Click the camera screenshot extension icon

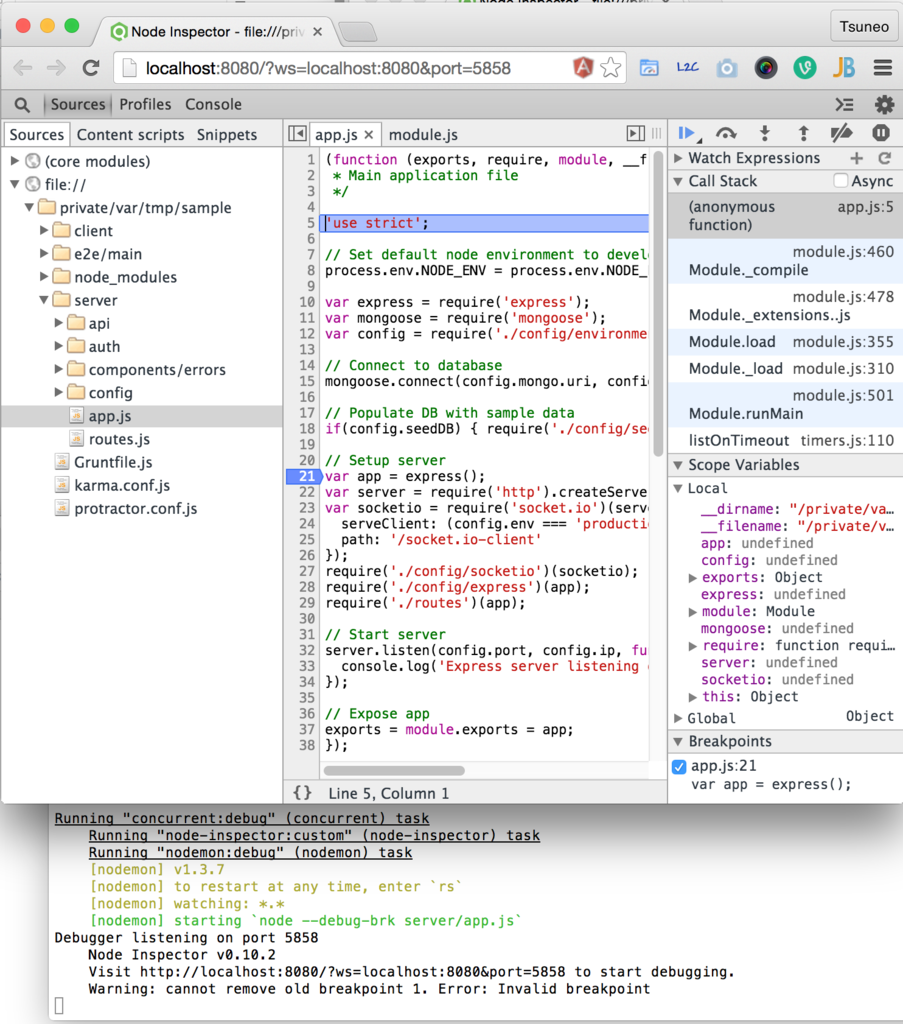point(727,67)
